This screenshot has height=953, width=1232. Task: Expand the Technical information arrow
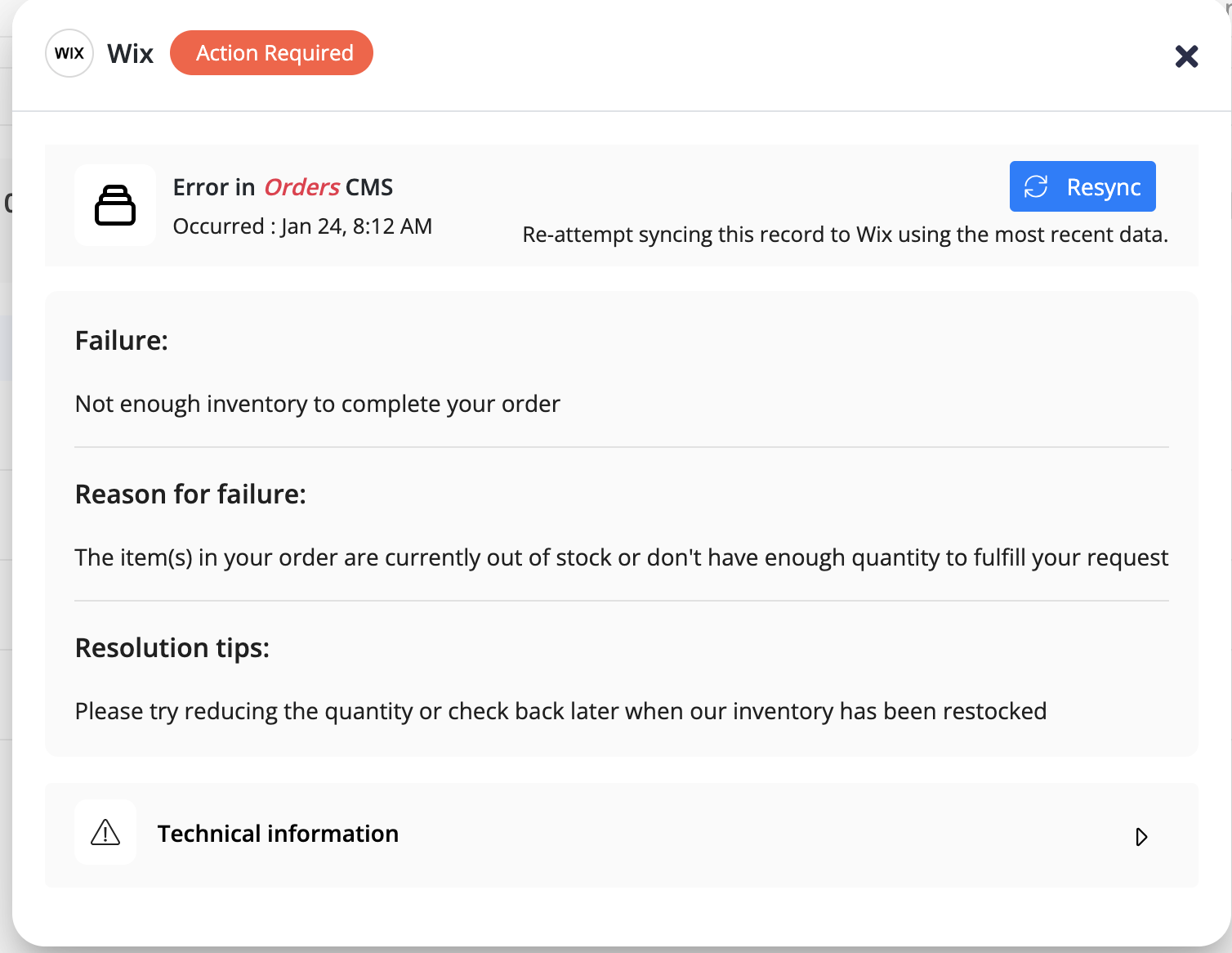click(x=1141, y=836)
